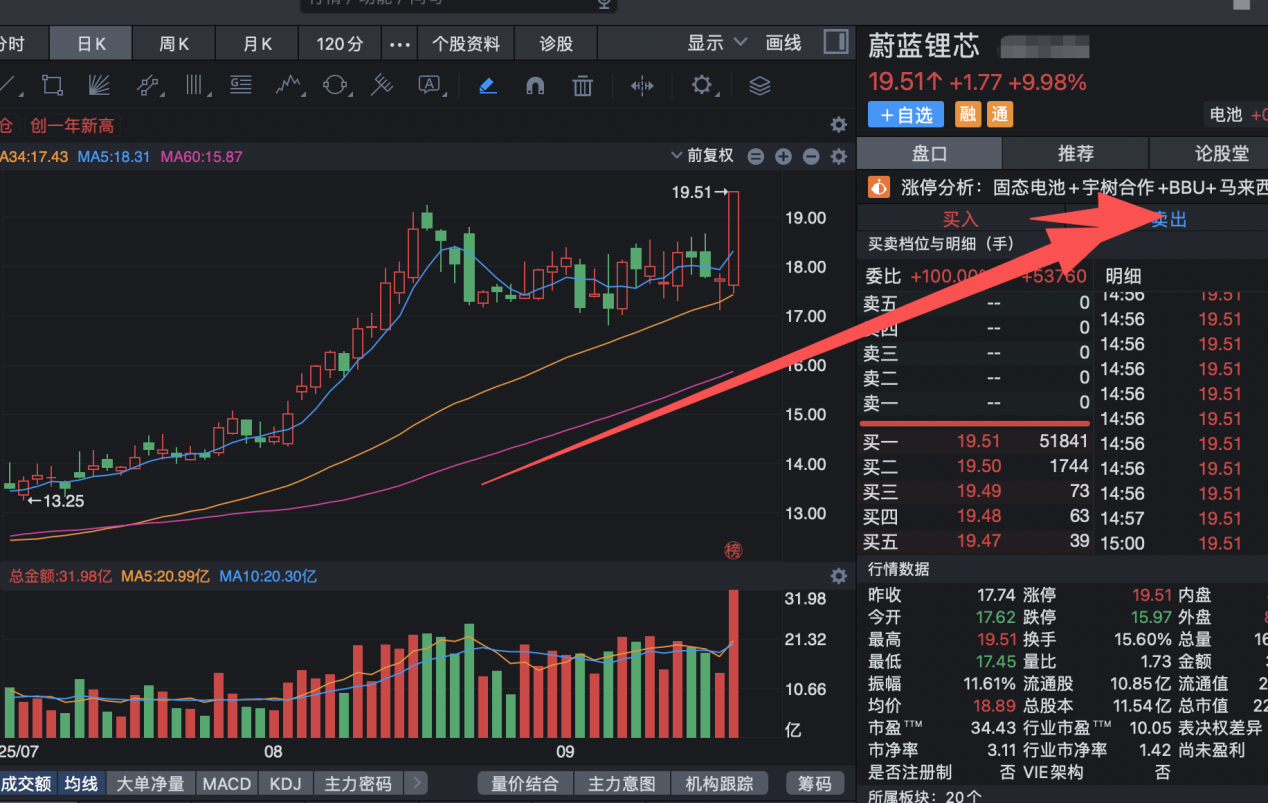
Task: Switch to the 月K tab
Action: click(258, 44)
